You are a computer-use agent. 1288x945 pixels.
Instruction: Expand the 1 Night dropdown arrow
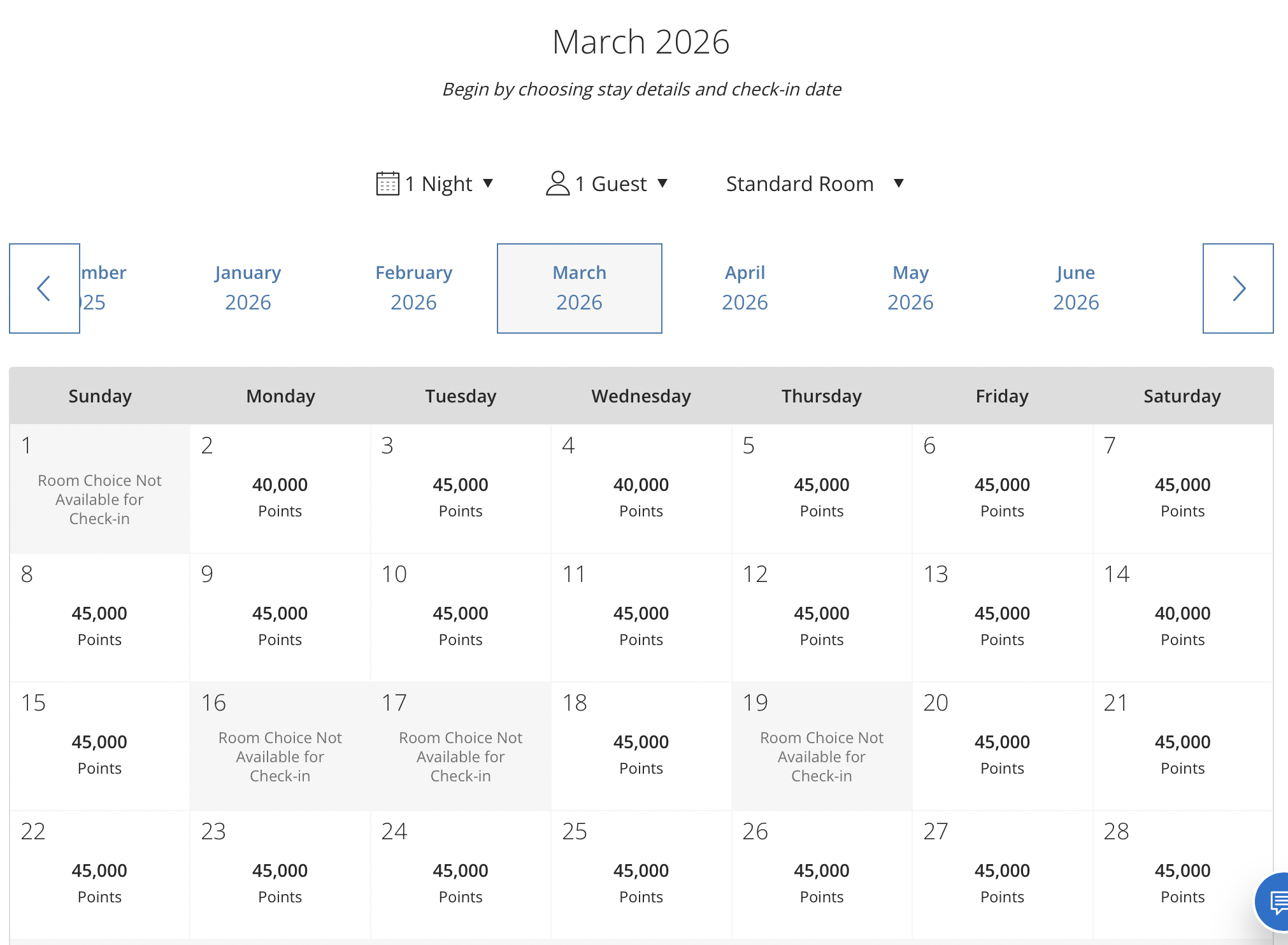(x=488, y=183)
